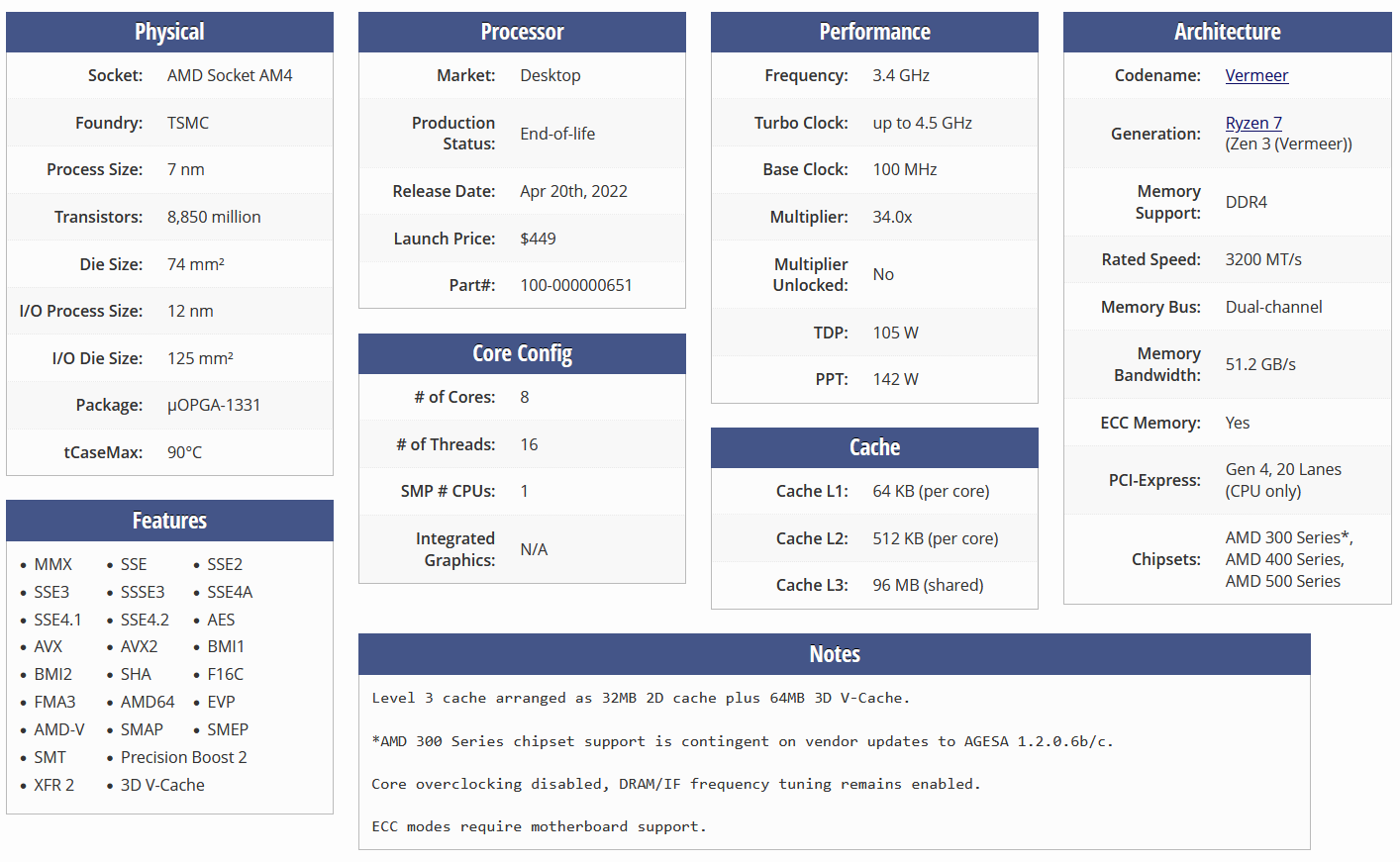Click the Precision Boost 2 feature
The width and height of the screenshot is (1400, 862).
click(184, 757)
